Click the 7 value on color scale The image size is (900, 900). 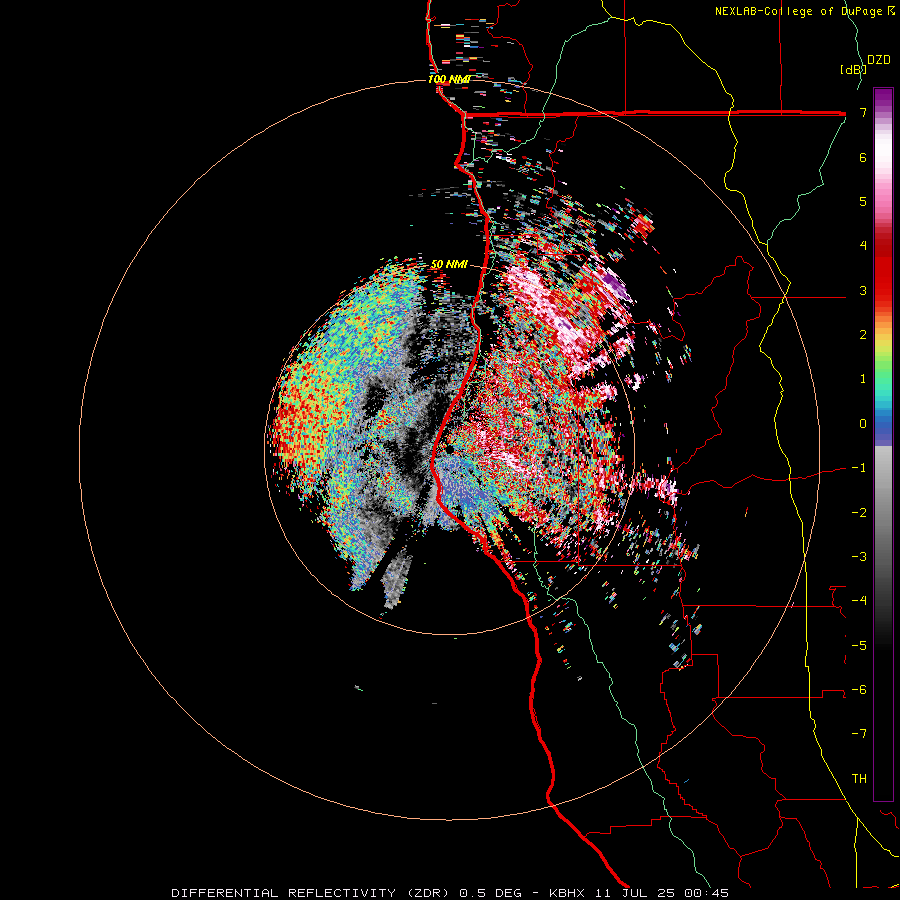click(863, 112)
